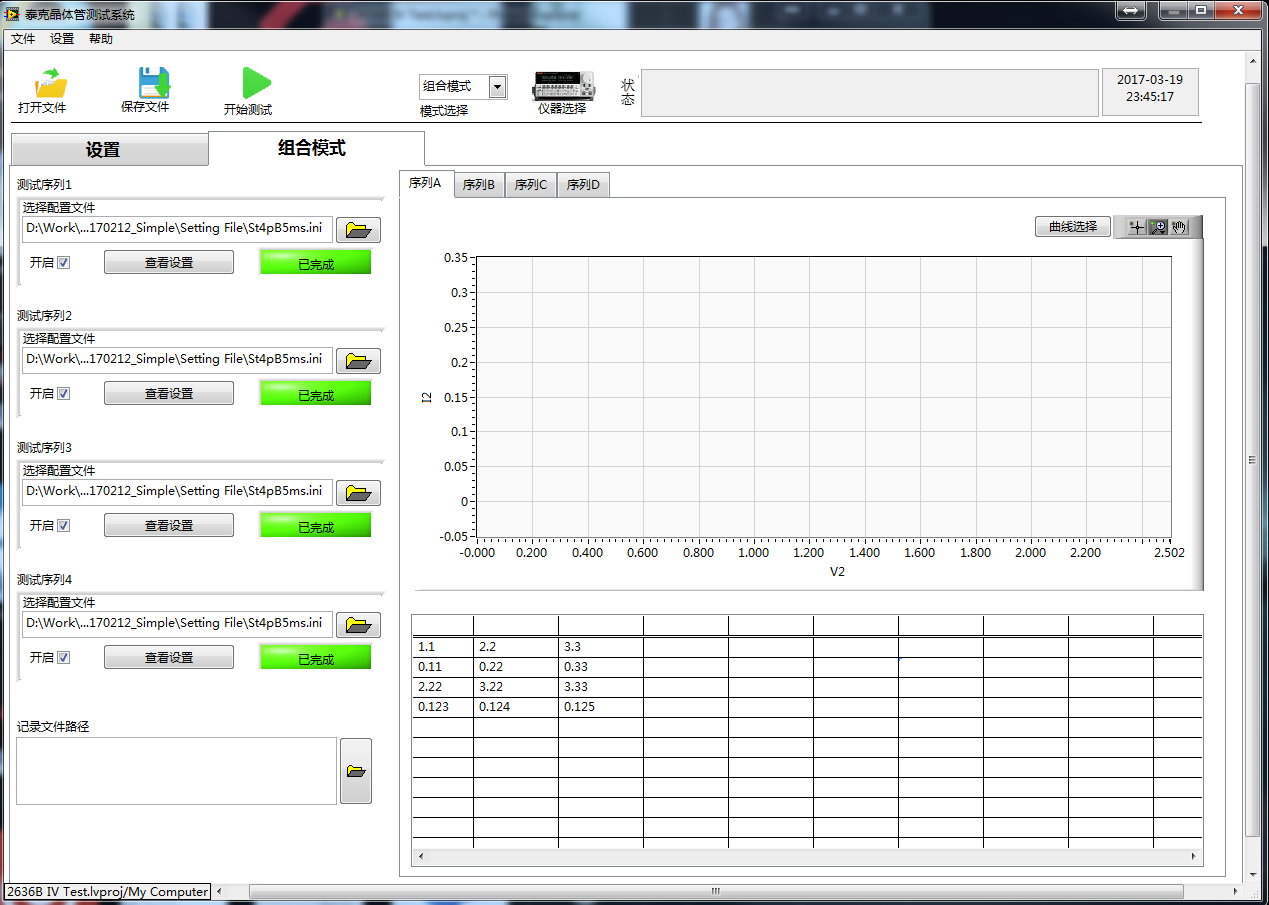
Task: Click 查看设置 button for 测试序列3
Action: tap(169, 526)
